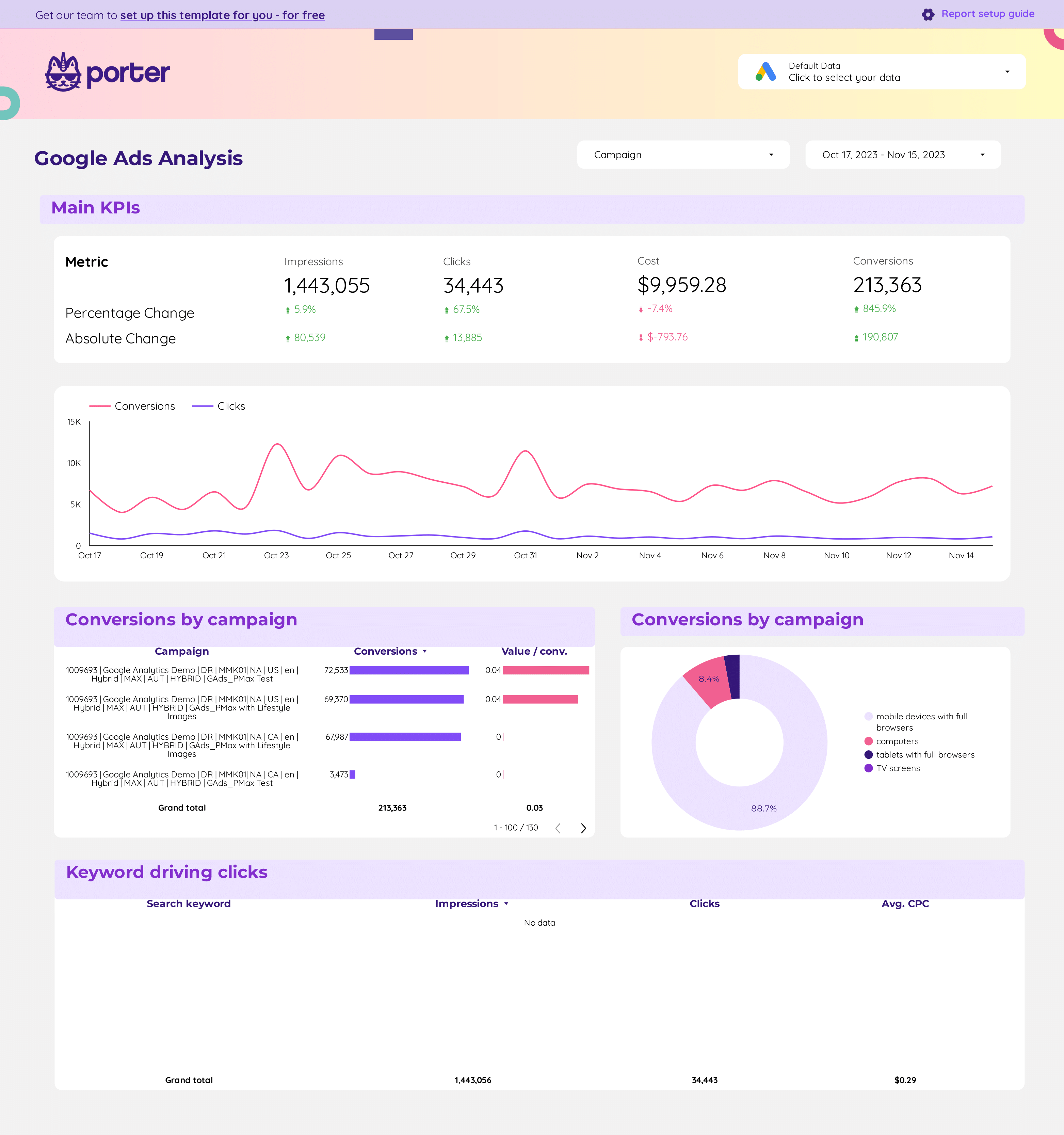
Task: Go to next page of campaign table
Action: [583, 828]
